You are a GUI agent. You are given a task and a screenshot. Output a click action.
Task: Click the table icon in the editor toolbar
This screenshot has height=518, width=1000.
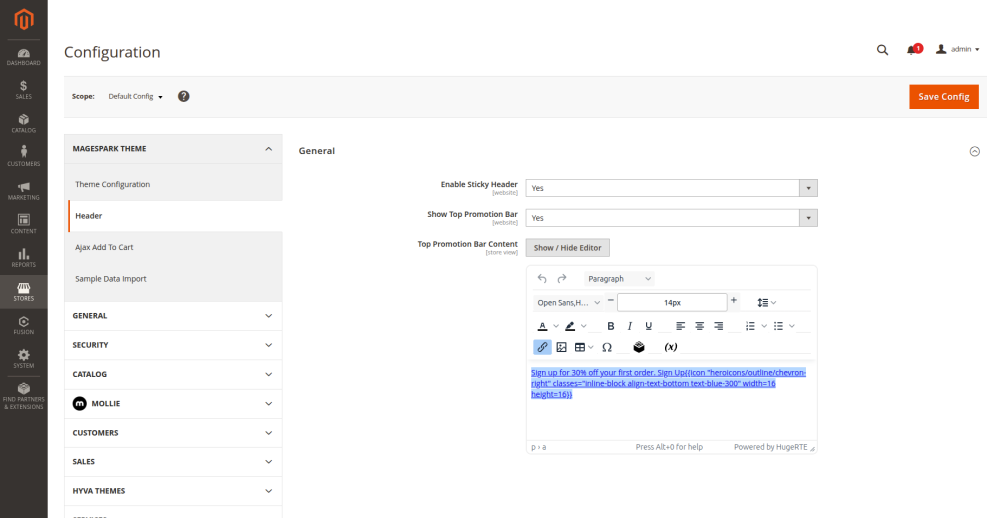point(580,347)
